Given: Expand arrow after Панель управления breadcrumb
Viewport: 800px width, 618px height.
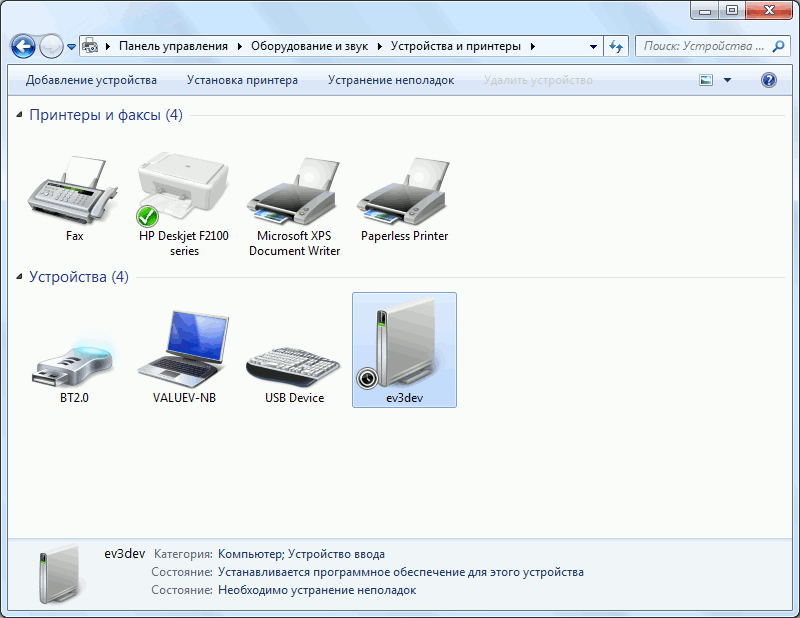Looking at the screenshot, I should 239,46.
